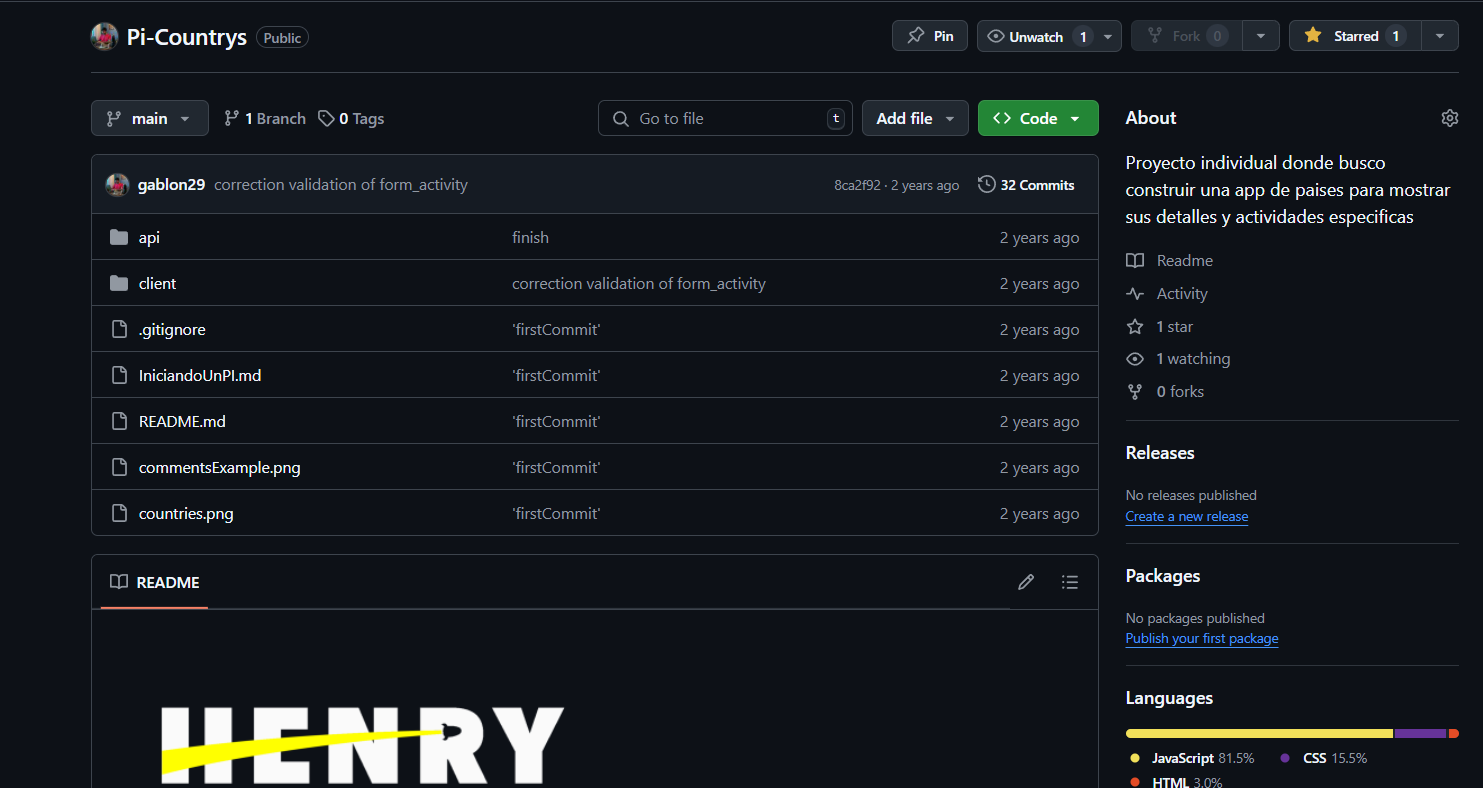
Task: Click the About settings gear icon
Action: [1449, 118]
